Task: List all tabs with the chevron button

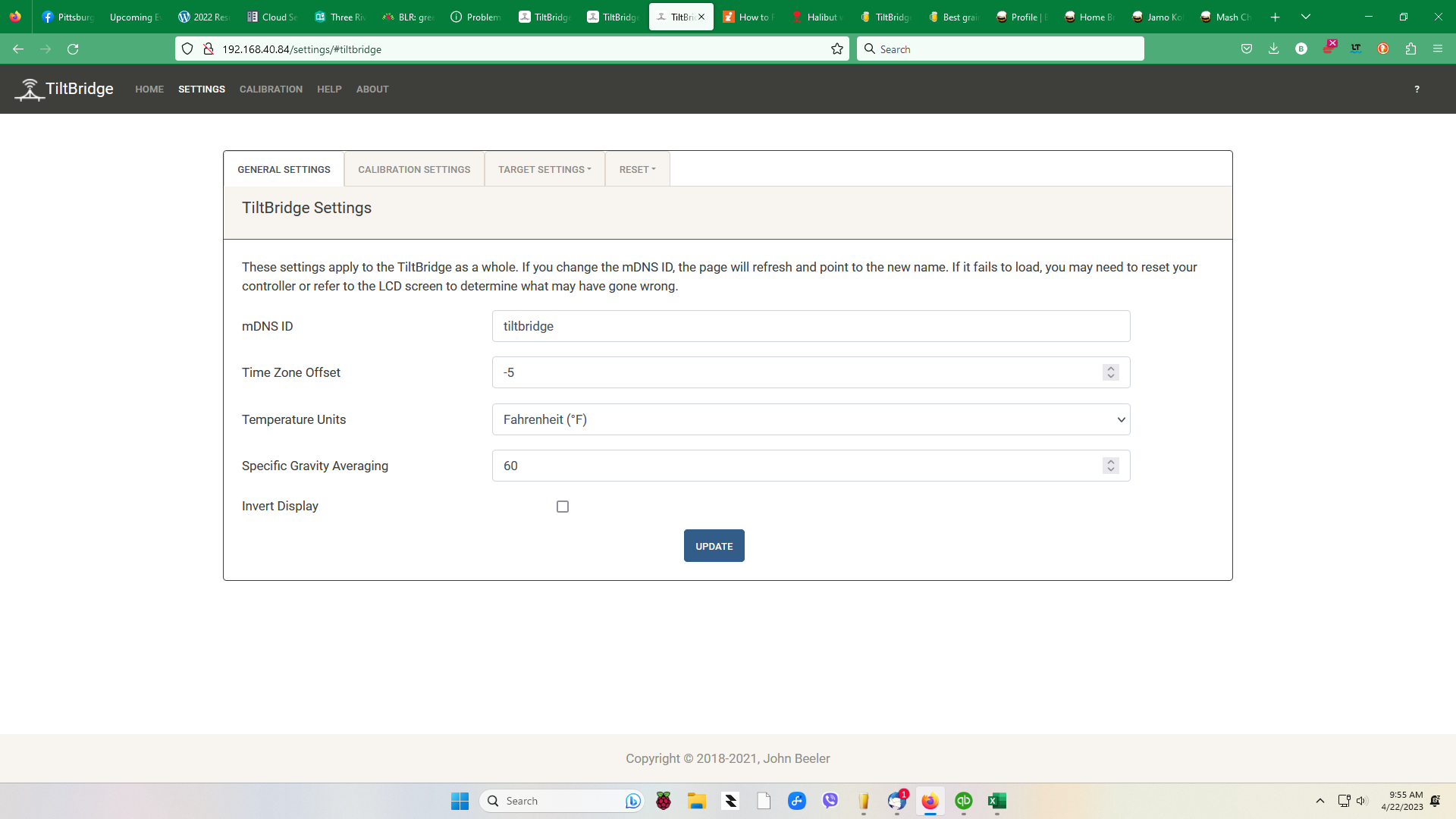Action: (x=1306, y=17)
